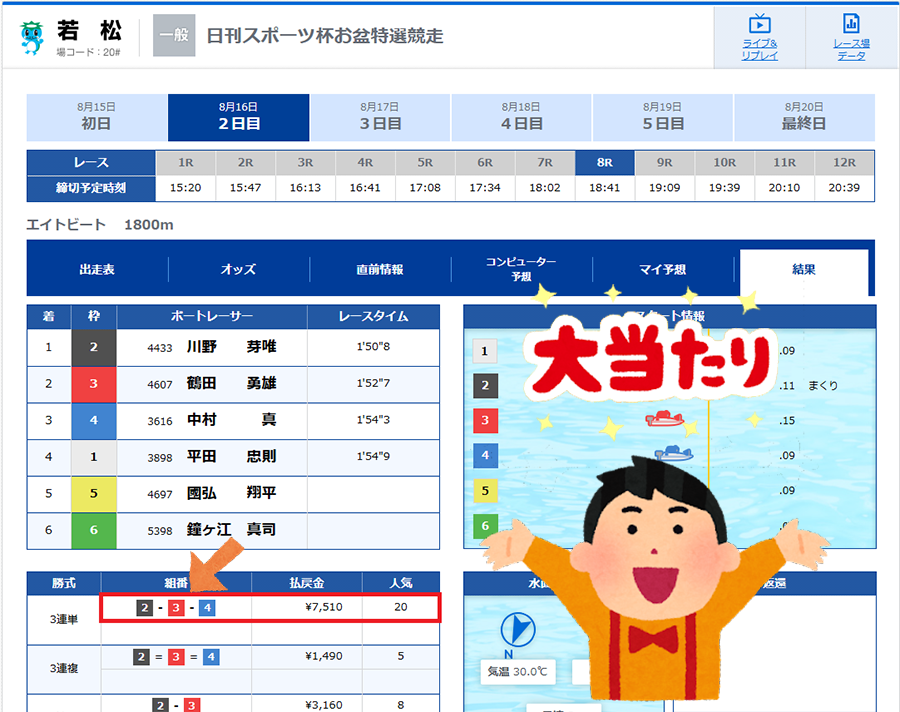Click racer name 平田 忠則
The height and width of the screenshot is (712, 900).
[x=231, y=456]
